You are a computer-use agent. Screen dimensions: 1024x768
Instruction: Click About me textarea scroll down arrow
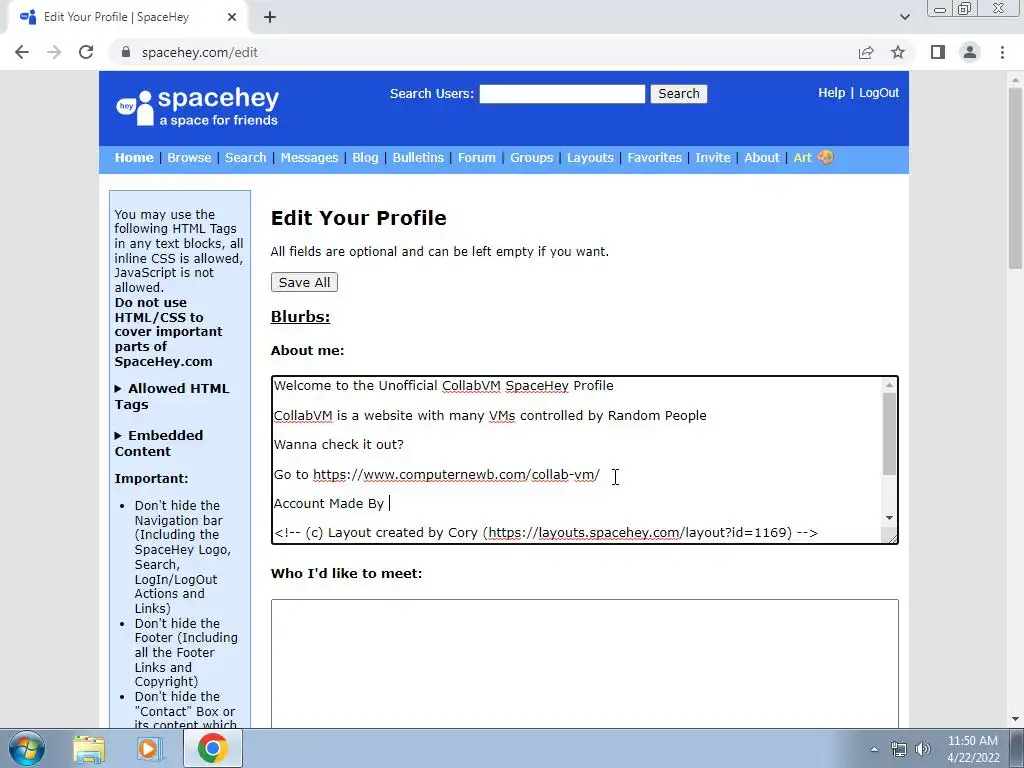click(889, 518)
